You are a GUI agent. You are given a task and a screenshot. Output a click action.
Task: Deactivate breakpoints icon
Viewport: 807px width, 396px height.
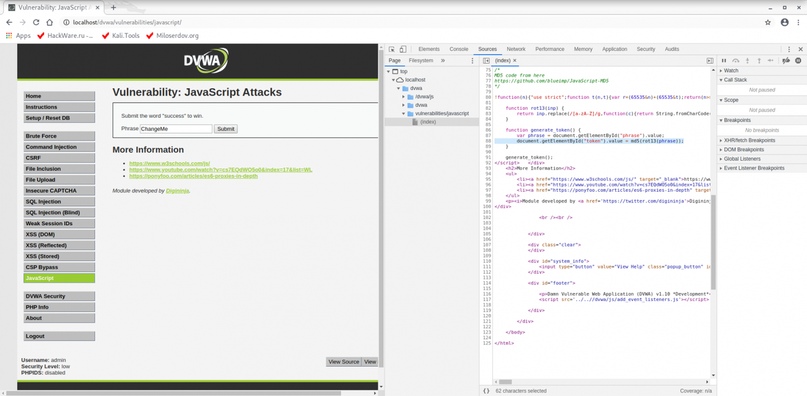click(786, 60)
